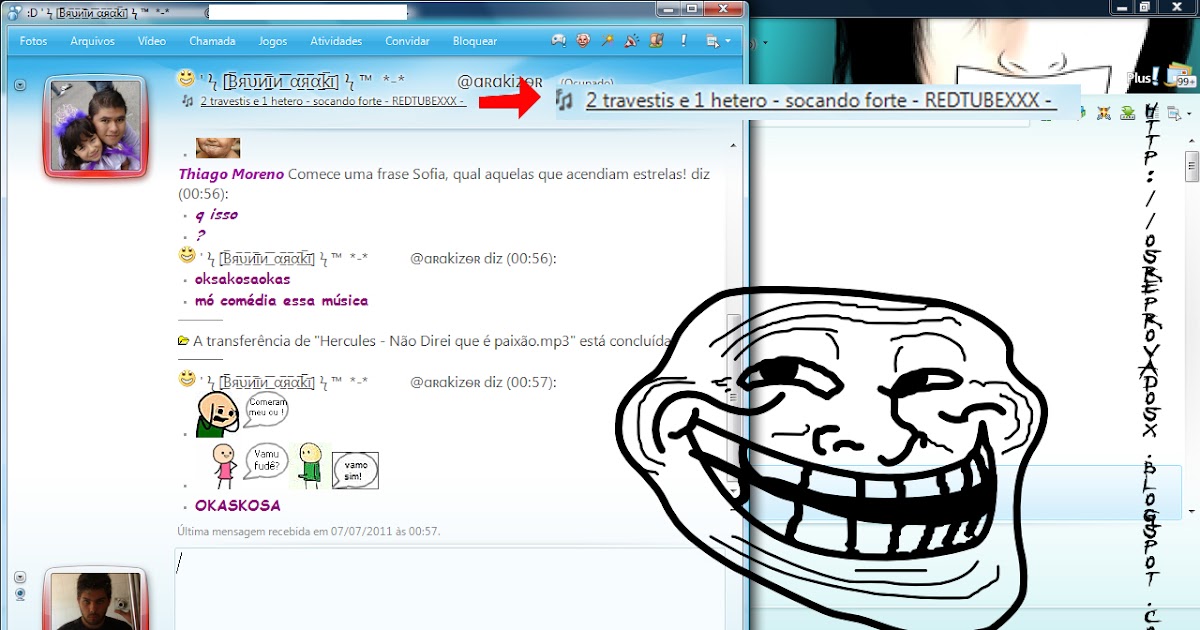This screenshot has width=1200, height=630.
Task: Click the exclamation mark toolbar icon
Action: 684,41
